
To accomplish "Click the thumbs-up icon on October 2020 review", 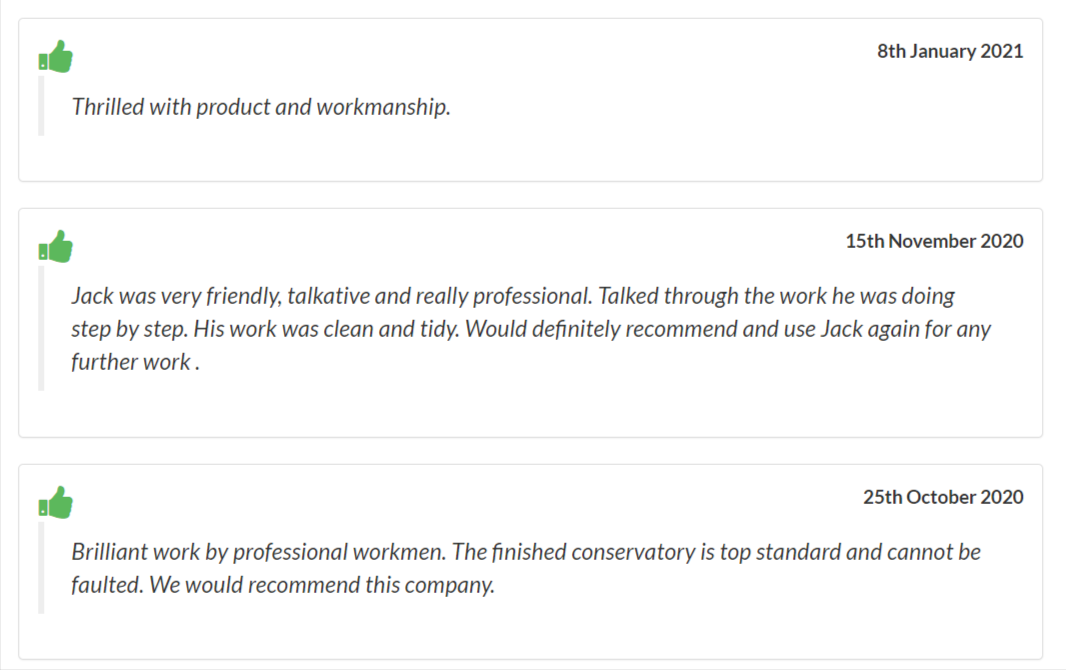I will coord(56,502).
